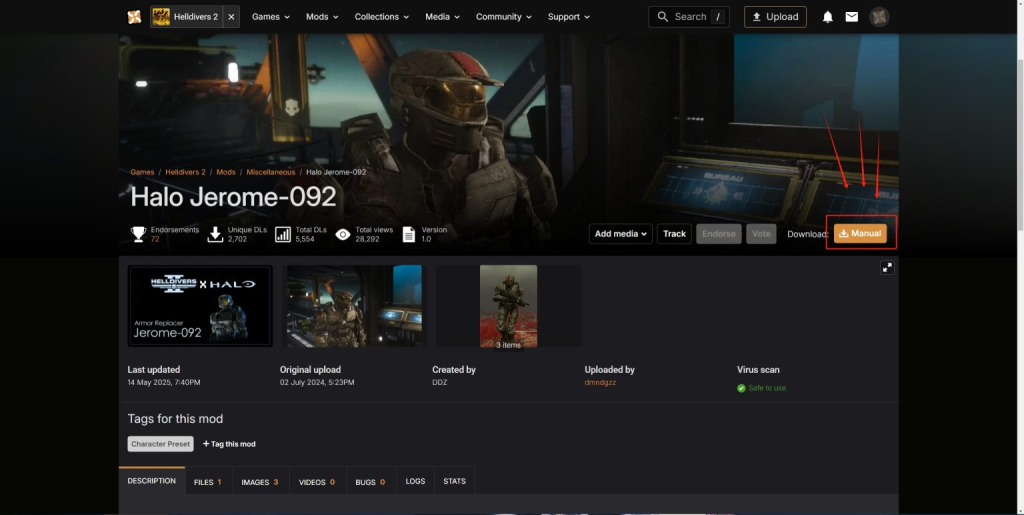The image size is (1024, 515).
Task: Open the Community menu
Action: click(x=504, y=17)
